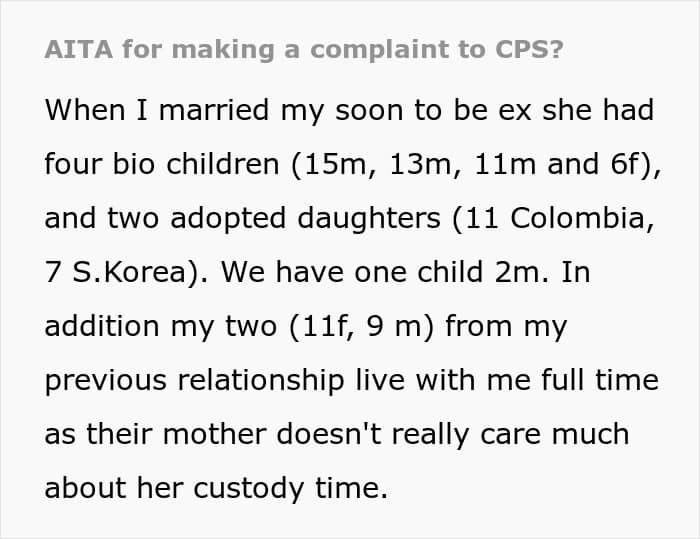This screenshot has height=539, width=700.
Task: Click the line starting 'When I married'
Action: (x=349, y=111)
